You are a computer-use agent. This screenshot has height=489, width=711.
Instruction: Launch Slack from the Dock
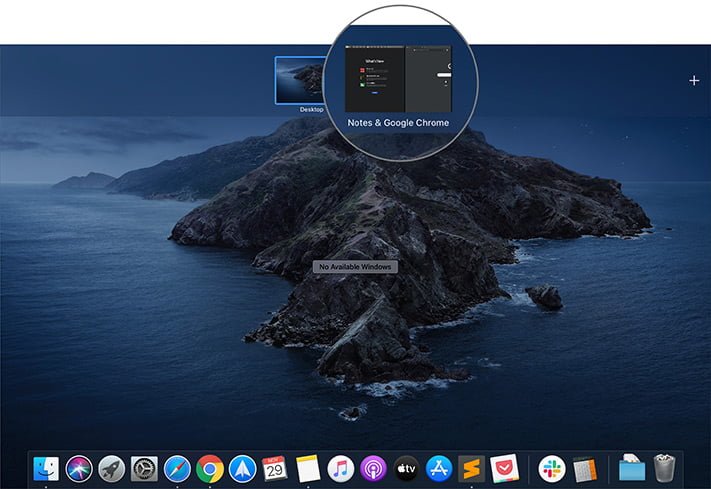coord(552,469)
